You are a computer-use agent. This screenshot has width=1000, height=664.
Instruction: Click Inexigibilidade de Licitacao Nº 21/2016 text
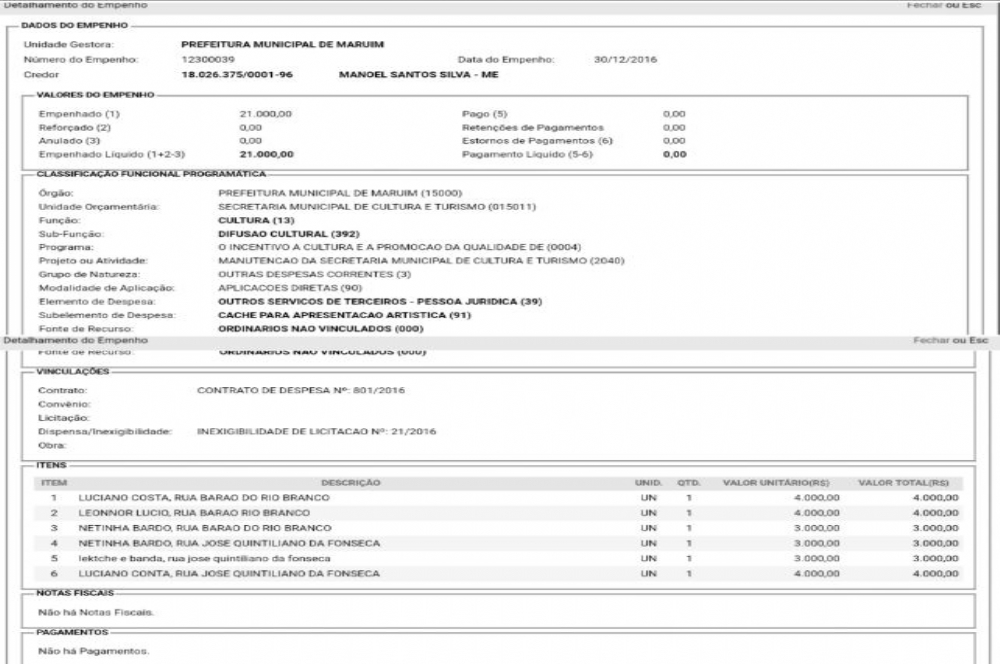pyautogui.click(x=316, y=432)
